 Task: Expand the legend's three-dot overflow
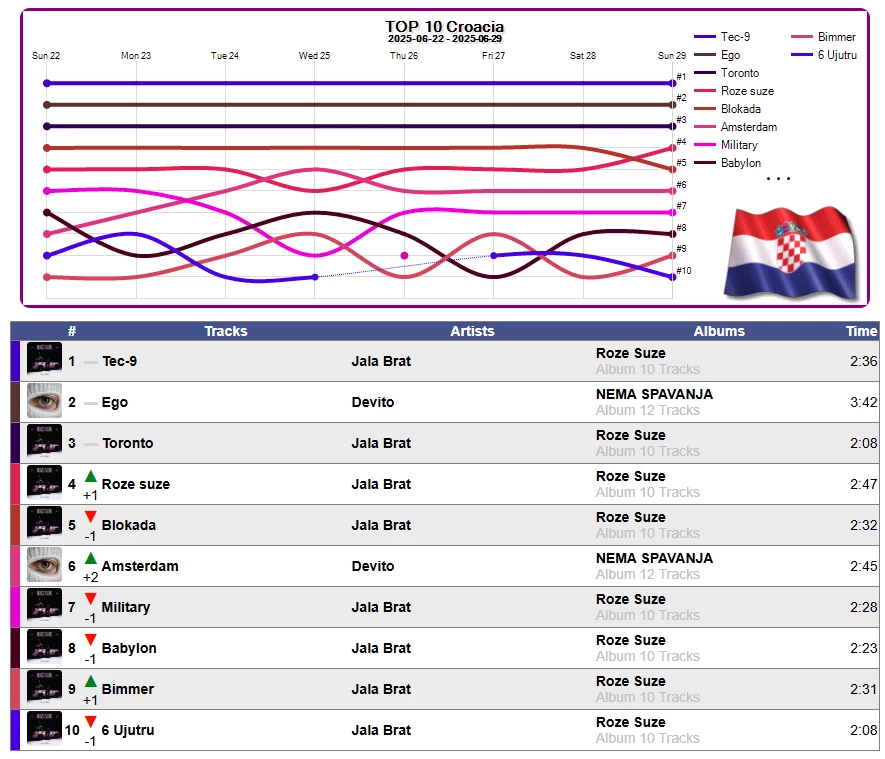tap(778, 178)
